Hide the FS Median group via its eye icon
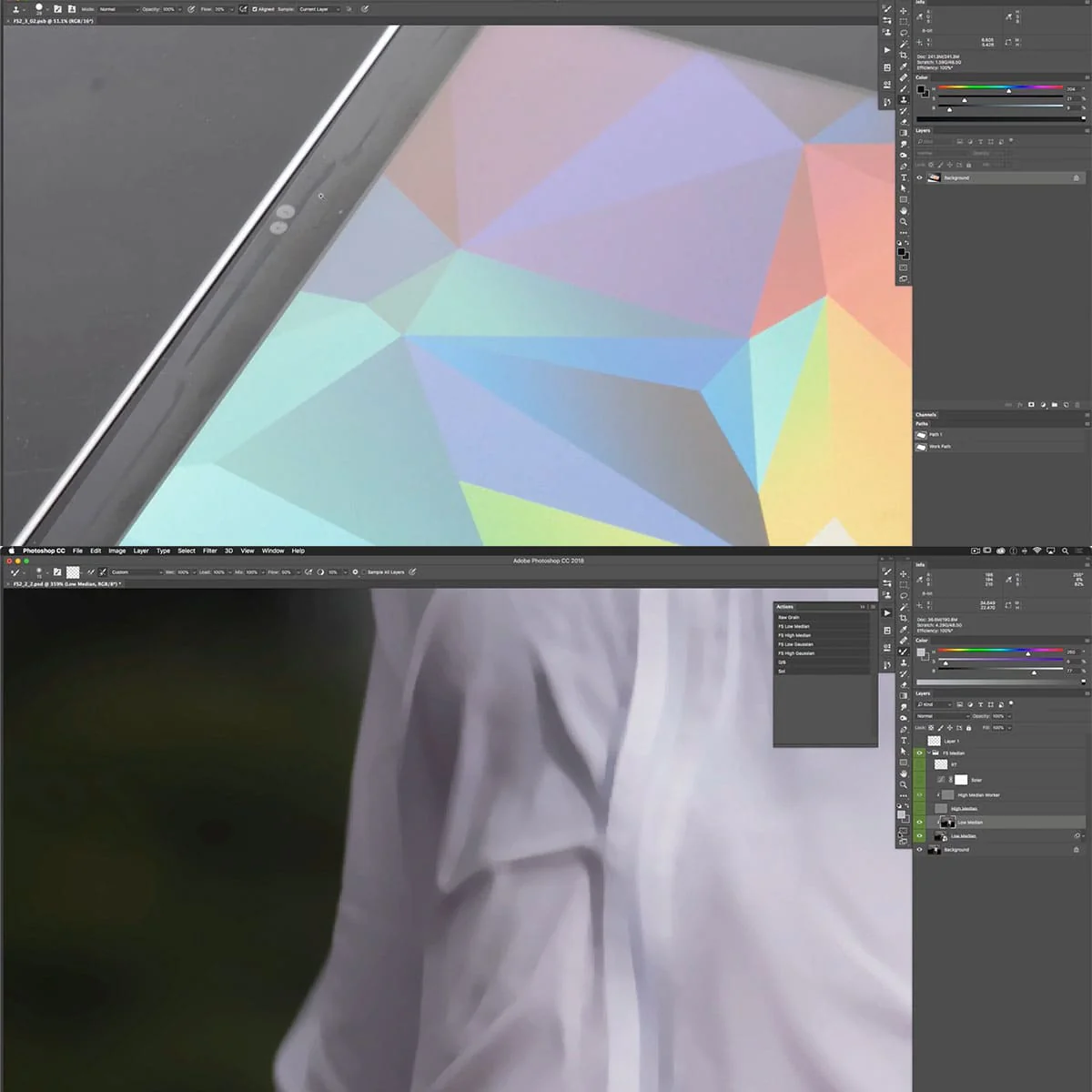Screen dimensions: 1092x1092 point(919,753)
